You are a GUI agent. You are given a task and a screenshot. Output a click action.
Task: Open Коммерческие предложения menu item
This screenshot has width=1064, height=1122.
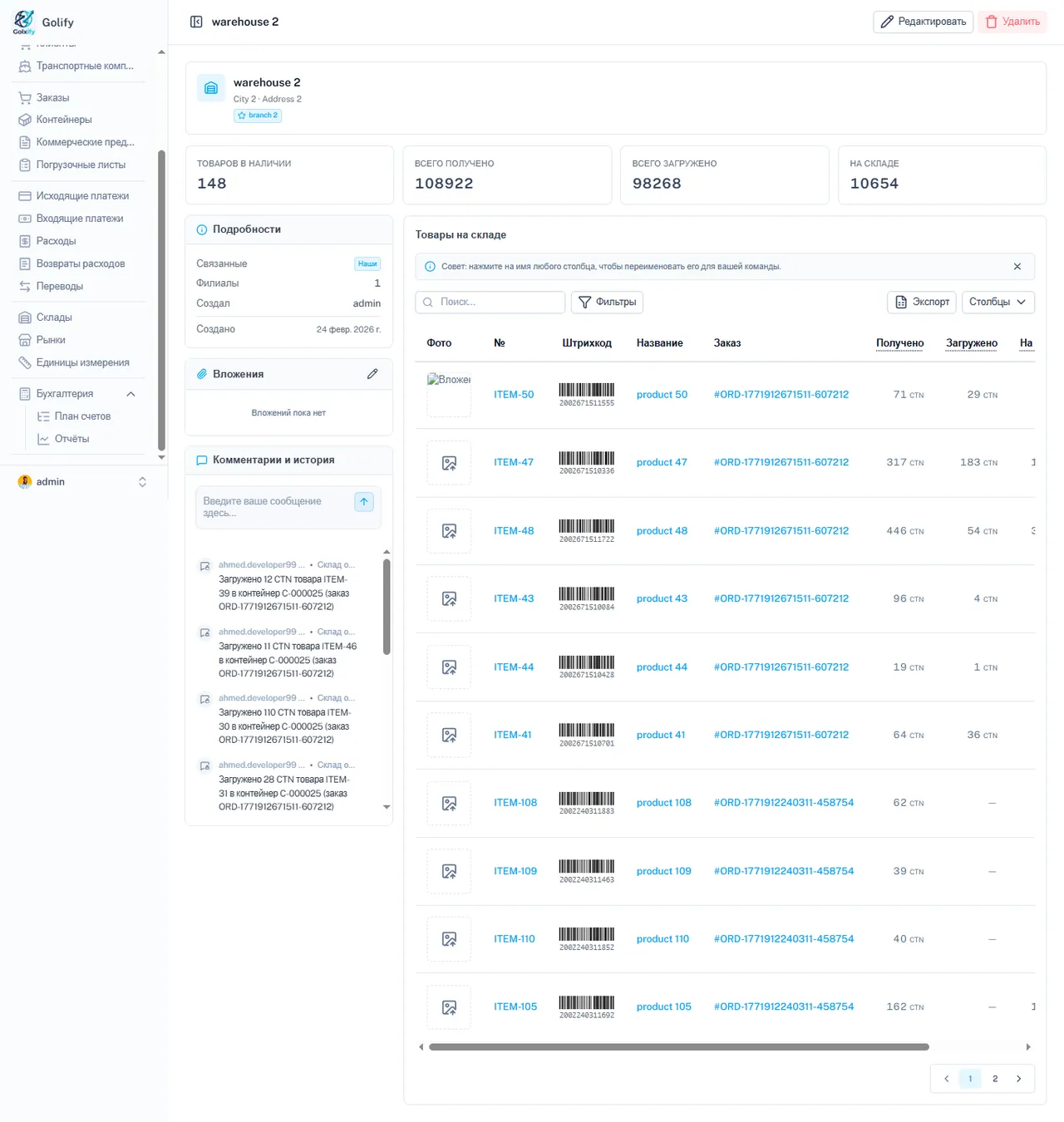click(76, 142)
